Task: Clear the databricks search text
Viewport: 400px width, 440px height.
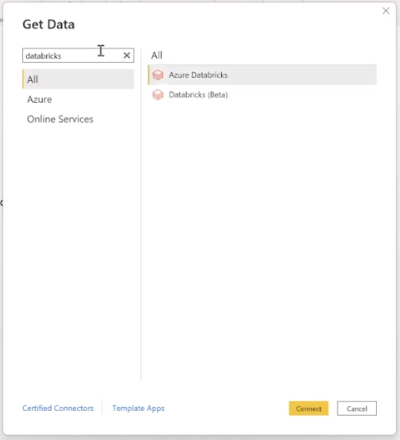Action: point(127,55)
